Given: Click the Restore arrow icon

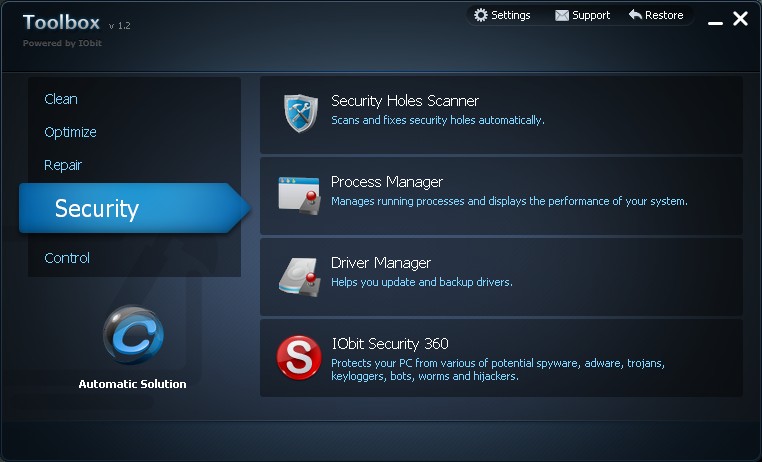Looking at the screenshot, I should coord(635,15).
